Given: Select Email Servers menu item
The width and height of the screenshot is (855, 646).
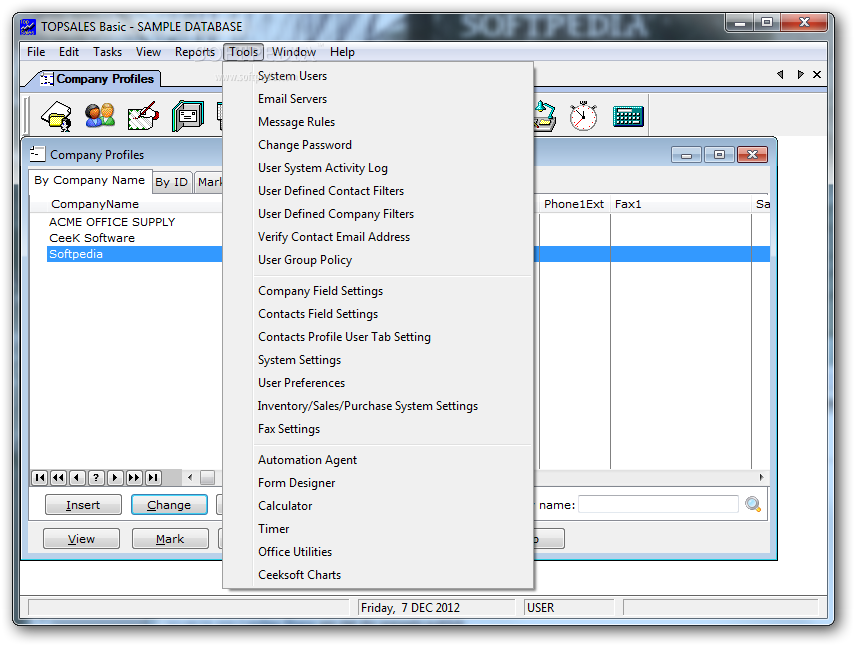Looking at the screenshot, I should coord(378,99).
